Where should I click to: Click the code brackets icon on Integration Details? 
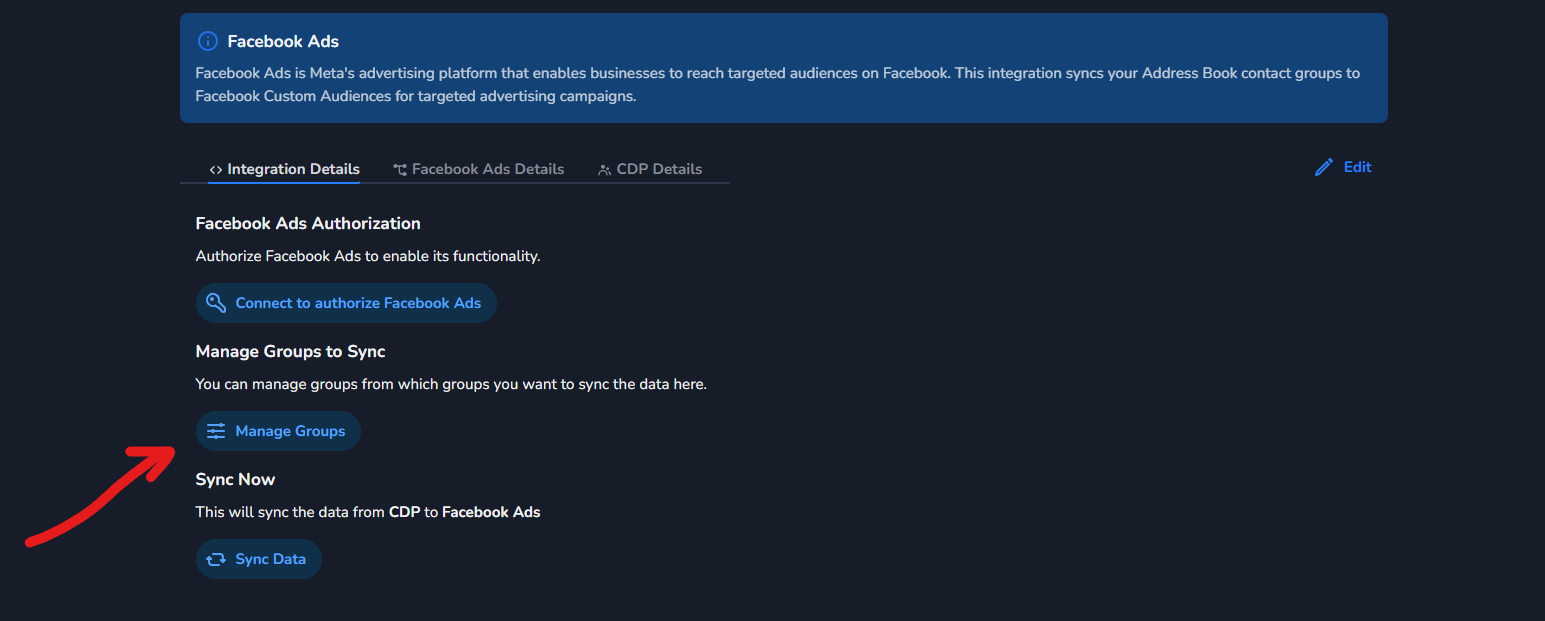[x=215, y=170]
